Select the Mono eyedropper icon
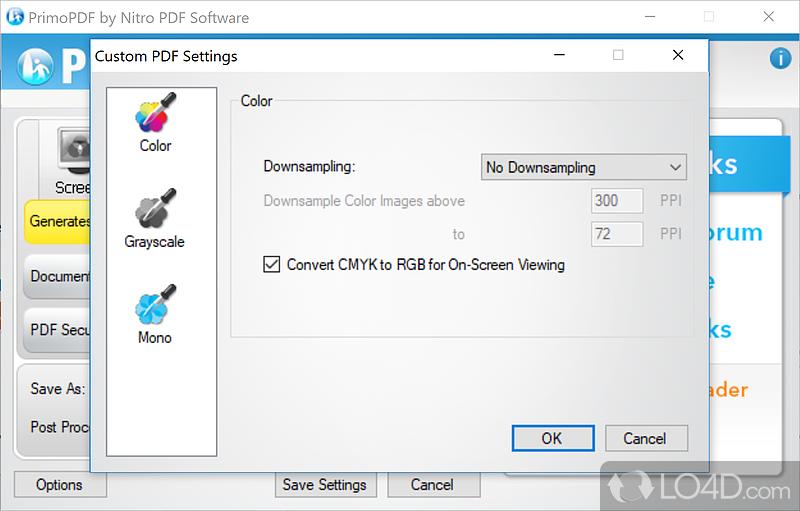Image resolution: width=800 pixels, height=511 pixels. pyautogui.click(x=156, y=304)
